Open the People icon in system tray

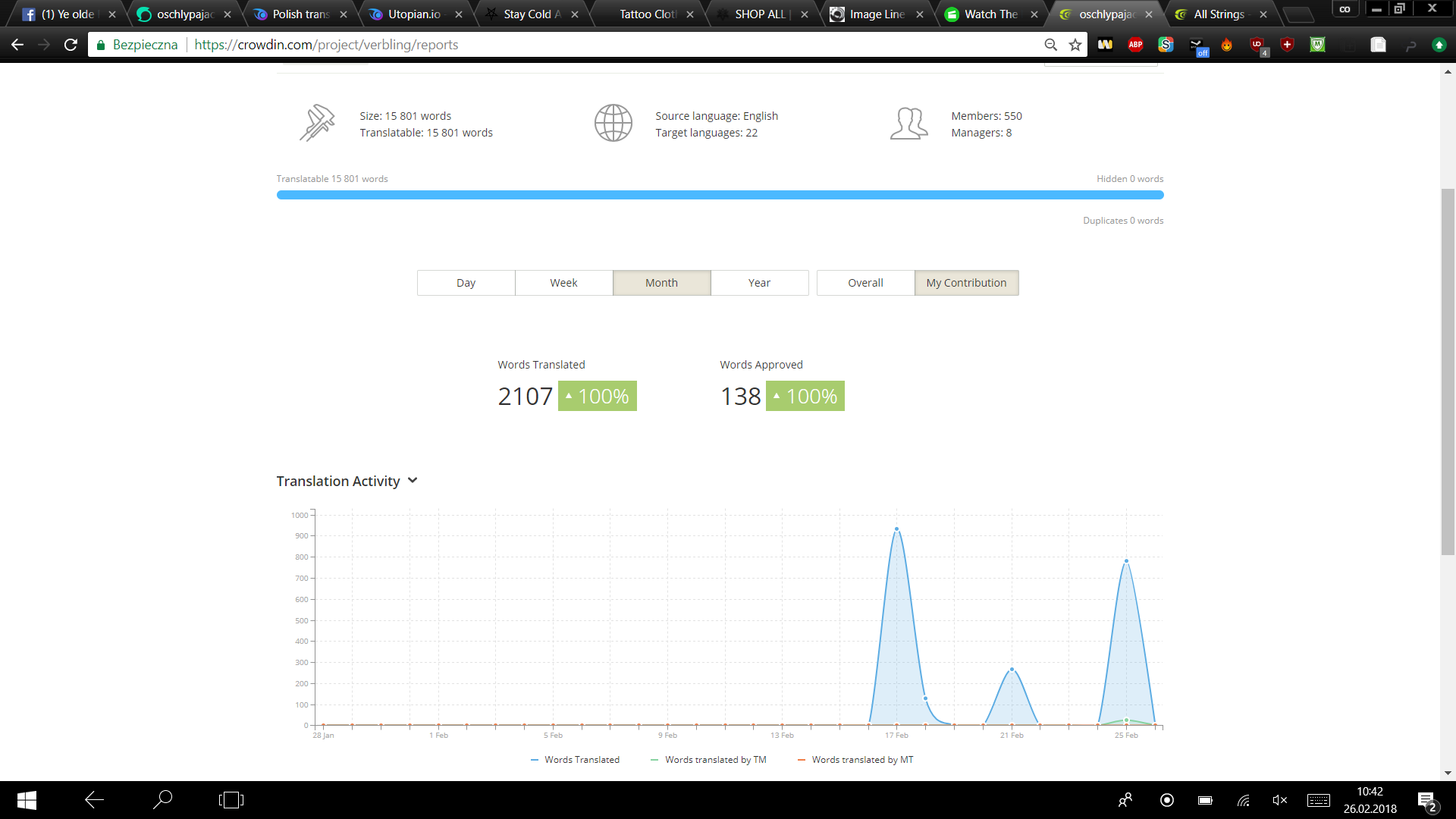(x=1125, y=800)
